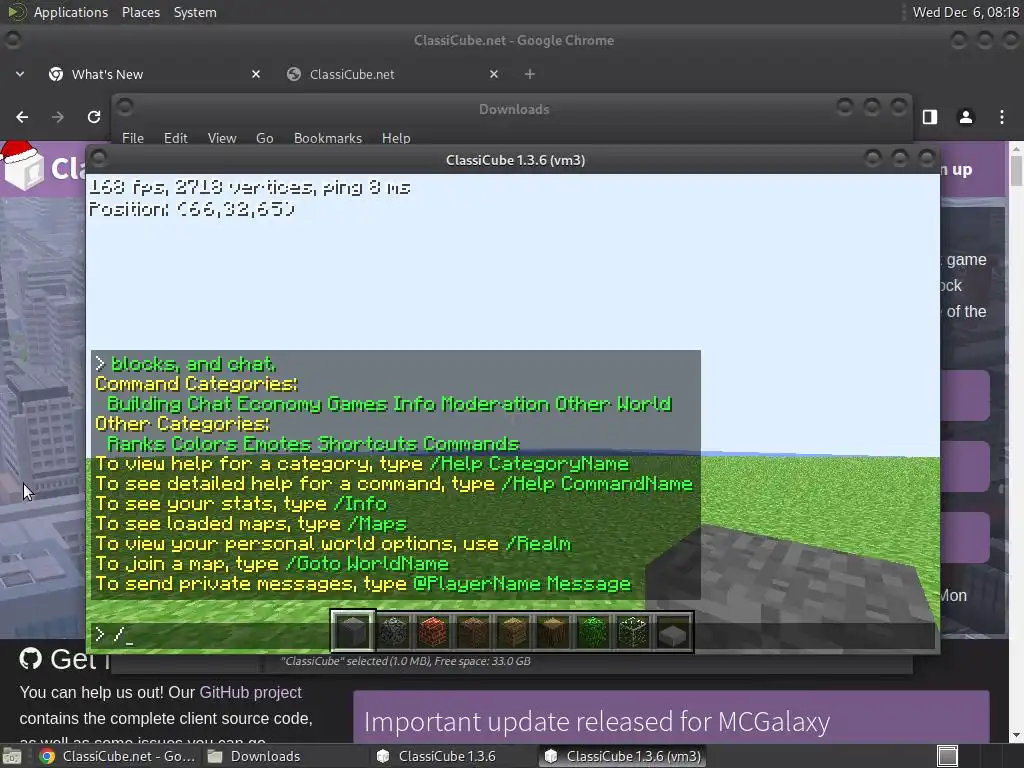Viewport: 1024px width, 768px height.
Task: Click the Position coordinates text in game
Action: (192, 209)
